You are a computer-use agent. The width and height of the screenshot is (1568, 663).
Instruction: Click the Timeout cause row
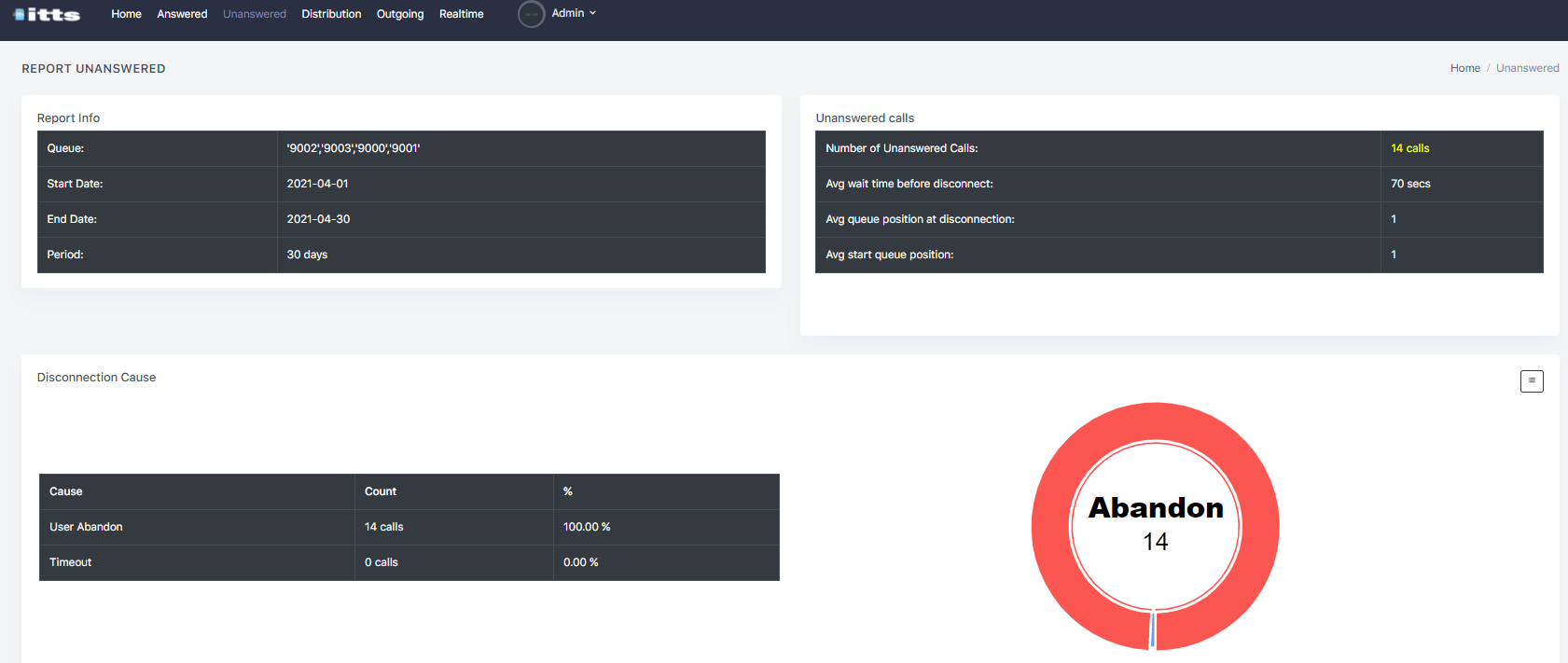[409, 562]
